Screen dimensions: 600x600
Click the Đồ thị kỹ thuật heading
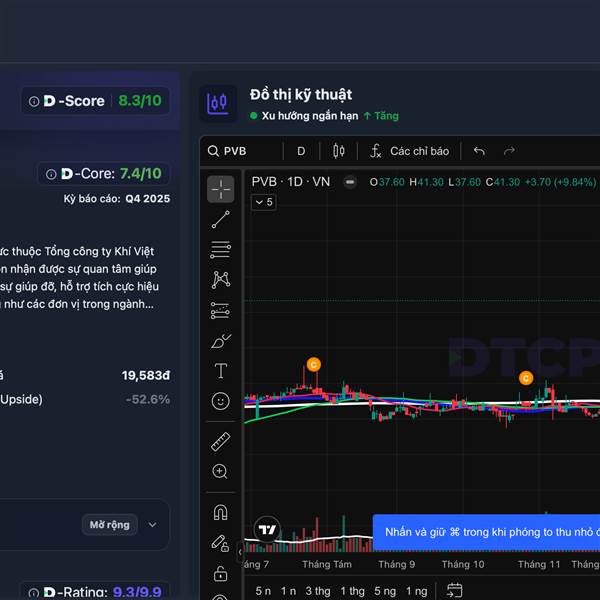pyautogui.click(x=301, y=95)
